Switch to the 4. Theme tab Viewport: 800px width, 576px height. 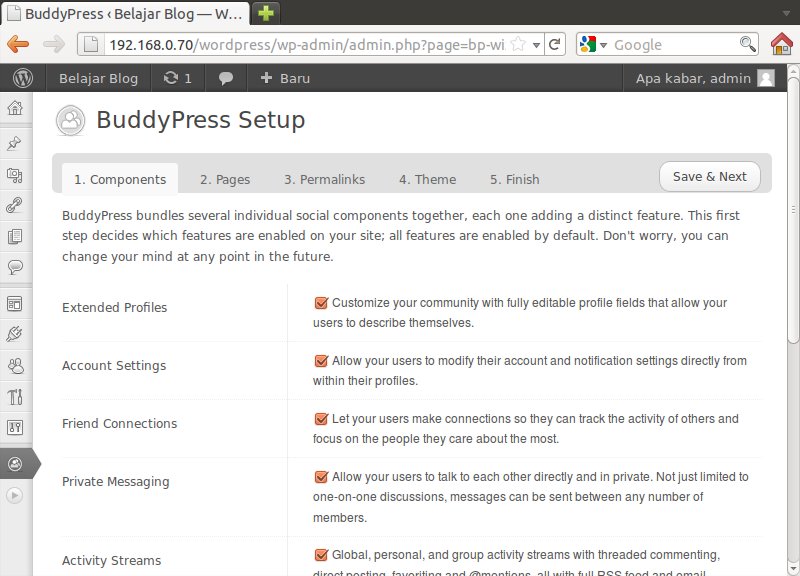tap(428, 180)
